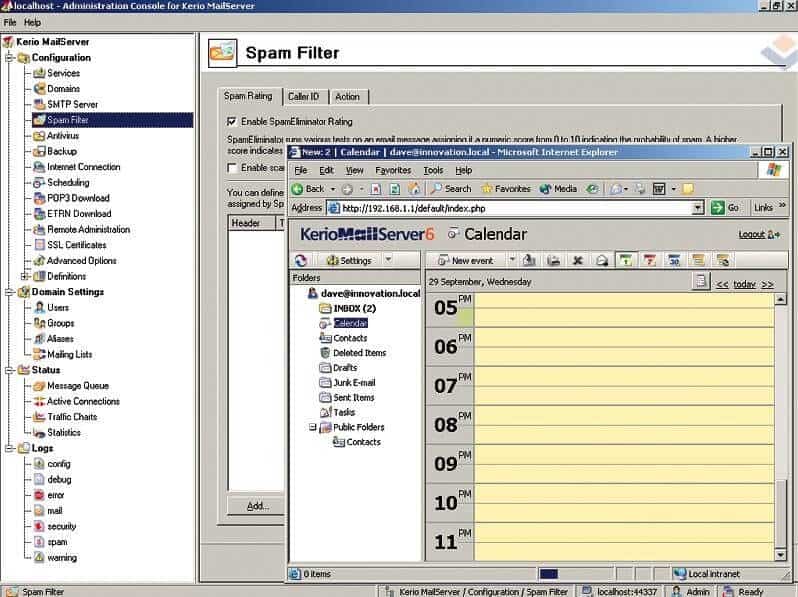The image size is (798, 597).
Task: Open IE Search toolbar button
Action: [x=450, y=188]
